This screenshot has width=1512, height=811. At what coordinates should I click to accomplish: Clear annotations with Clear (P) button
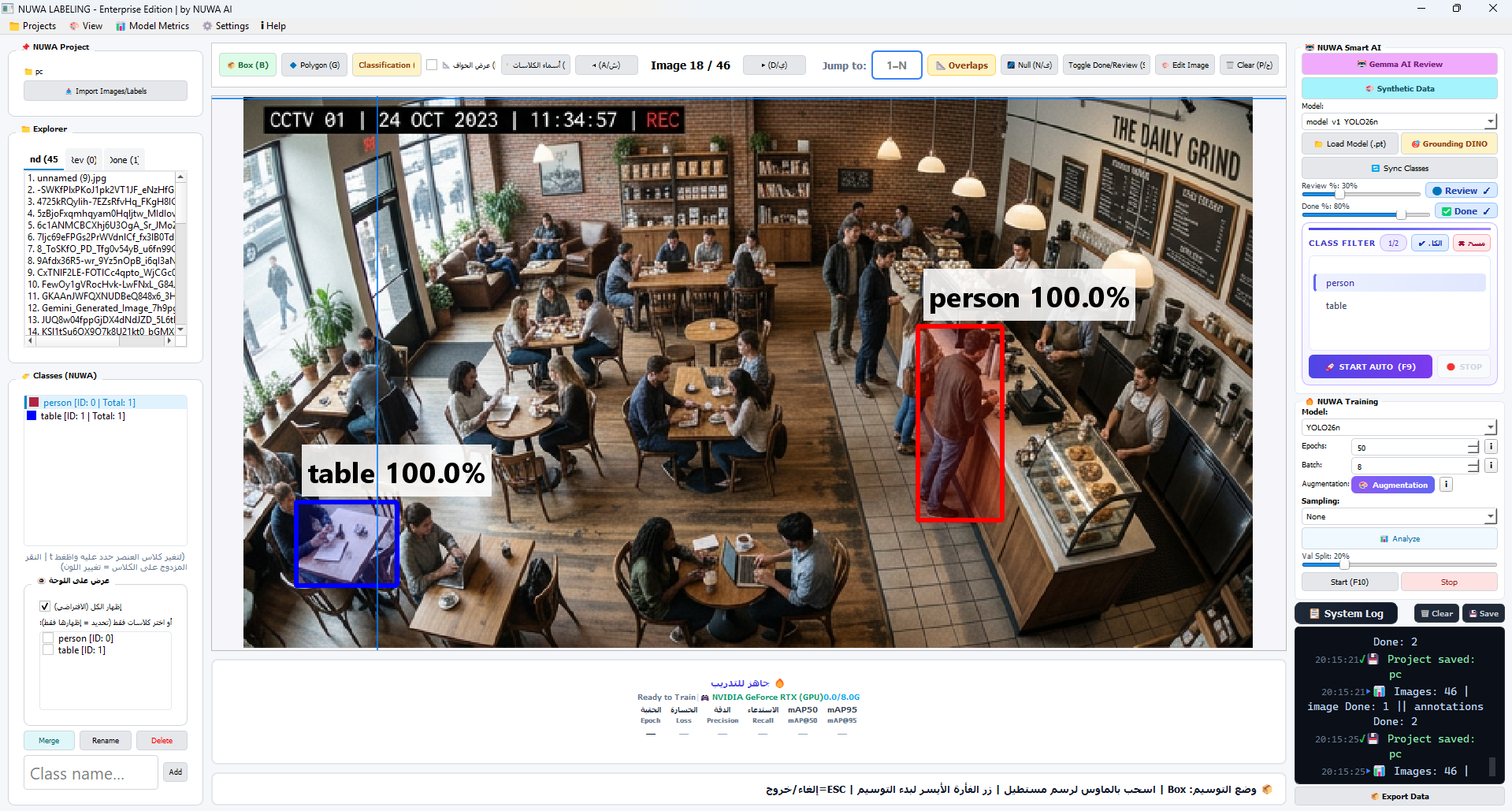tap(1249, 65)
